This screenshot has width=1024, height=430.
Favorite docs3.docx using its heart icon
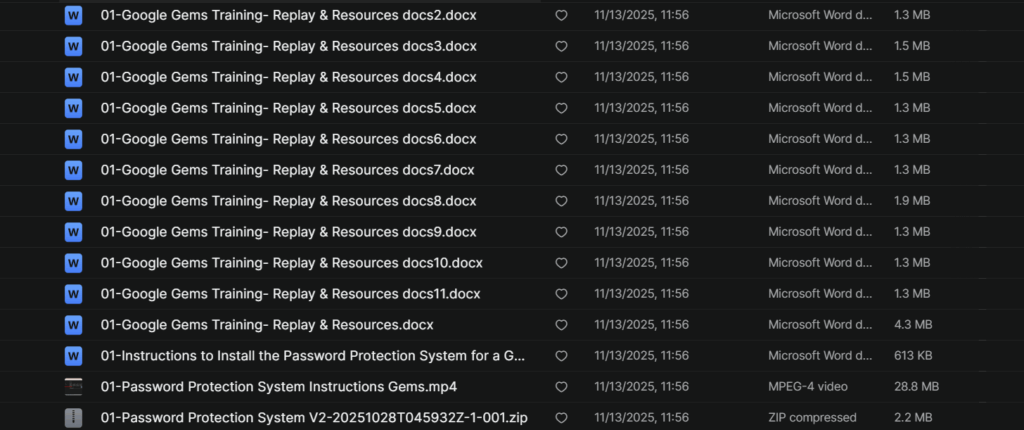561,47
